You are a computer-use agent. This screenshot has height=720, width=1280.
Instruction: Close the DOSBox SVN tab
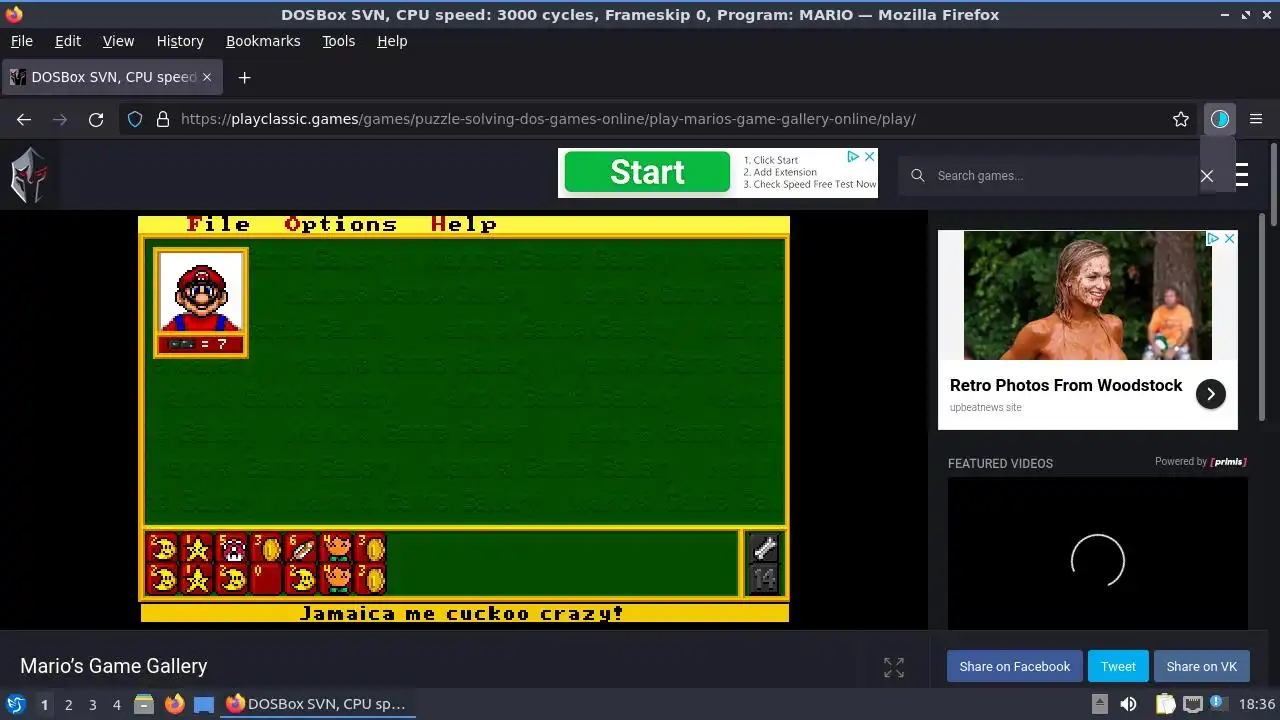pyautogui.click(x=207, y=77)
